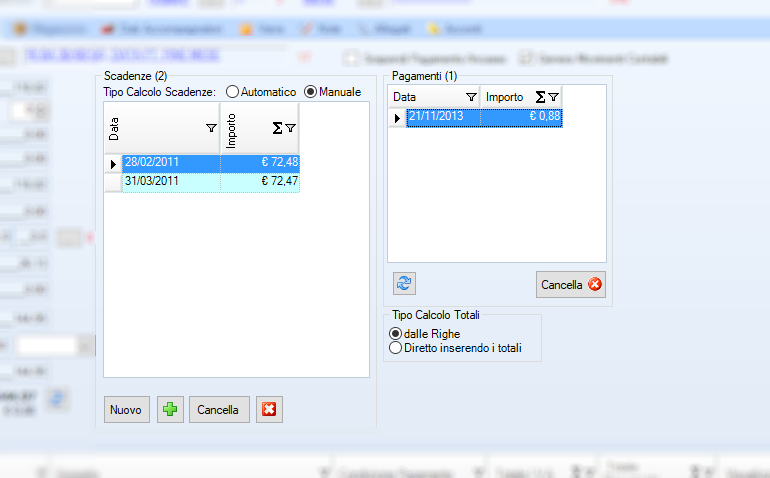Open the filter on Pagamenti Data column
The height and width of the screenshot is (478, 770).
(x=471, y=97)
